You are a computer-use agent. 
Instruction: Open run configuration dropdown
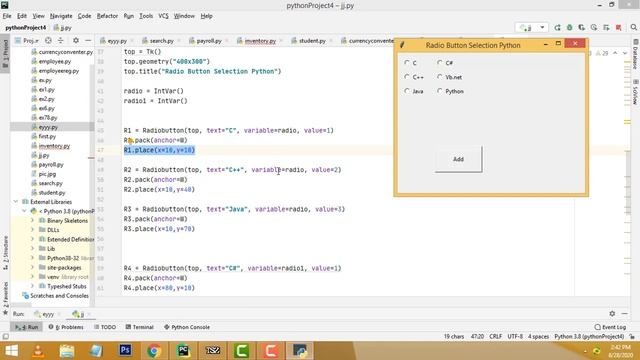(x=531, y=27)
